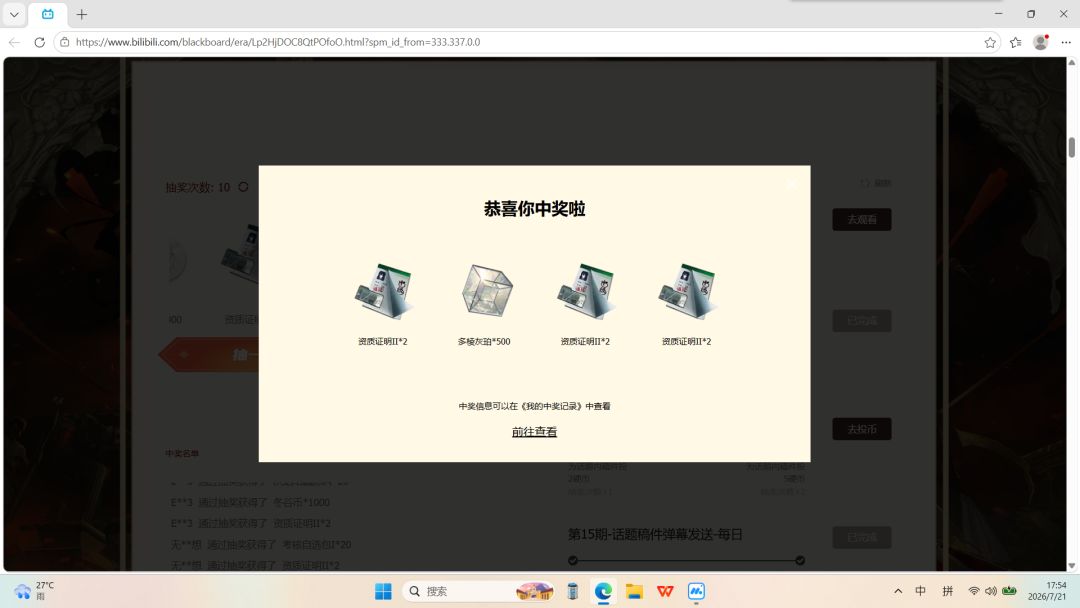Click the 多棱灰珀*500 cube prize icon

[x=487, y=291]
